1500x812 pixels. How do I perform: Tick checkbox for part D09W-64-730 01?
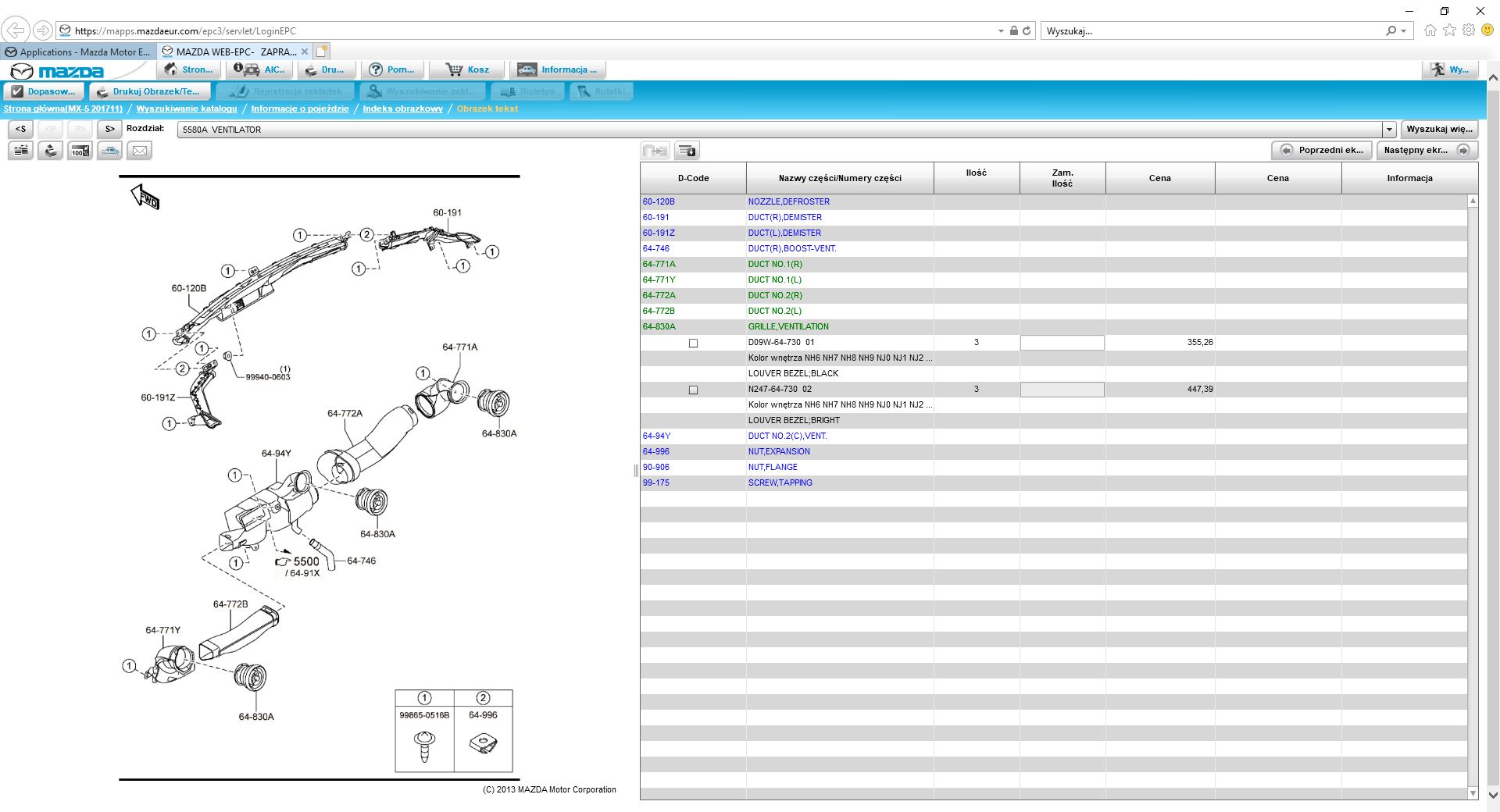[x=693, y=343]
